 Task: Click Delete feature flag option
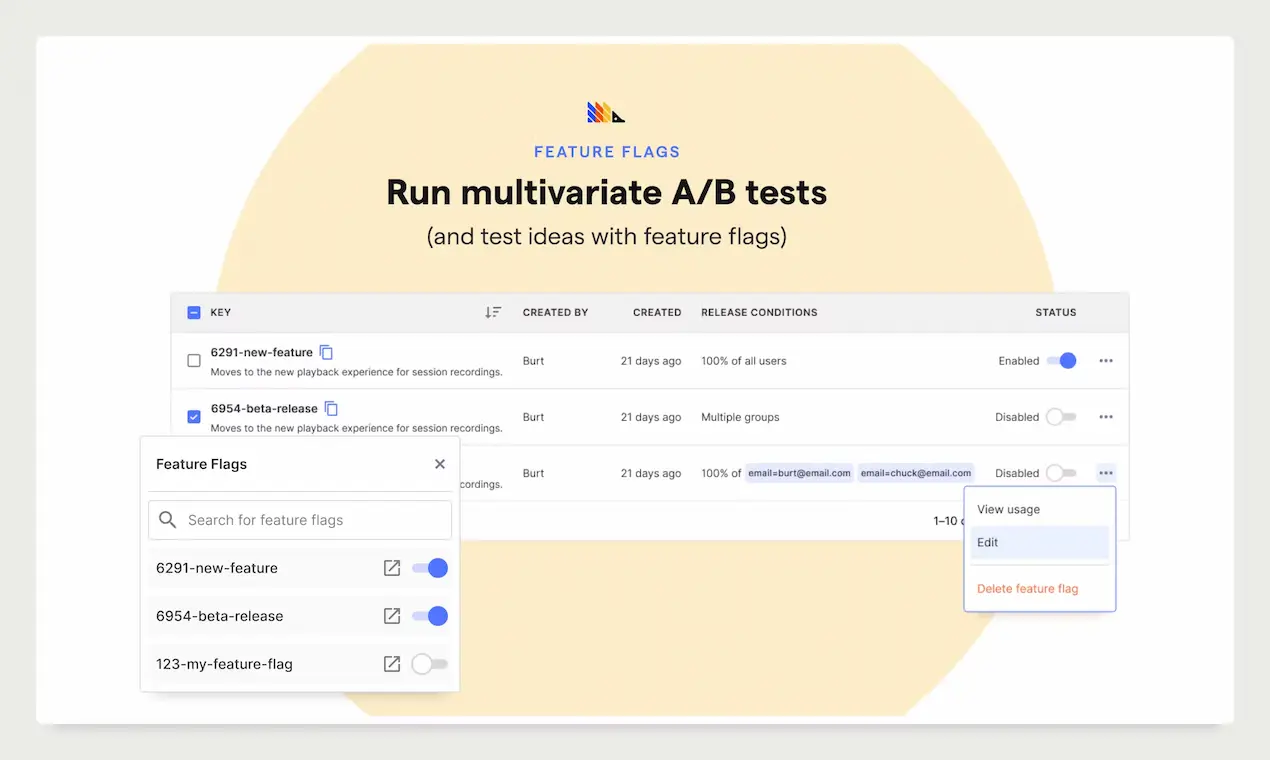1027,589
